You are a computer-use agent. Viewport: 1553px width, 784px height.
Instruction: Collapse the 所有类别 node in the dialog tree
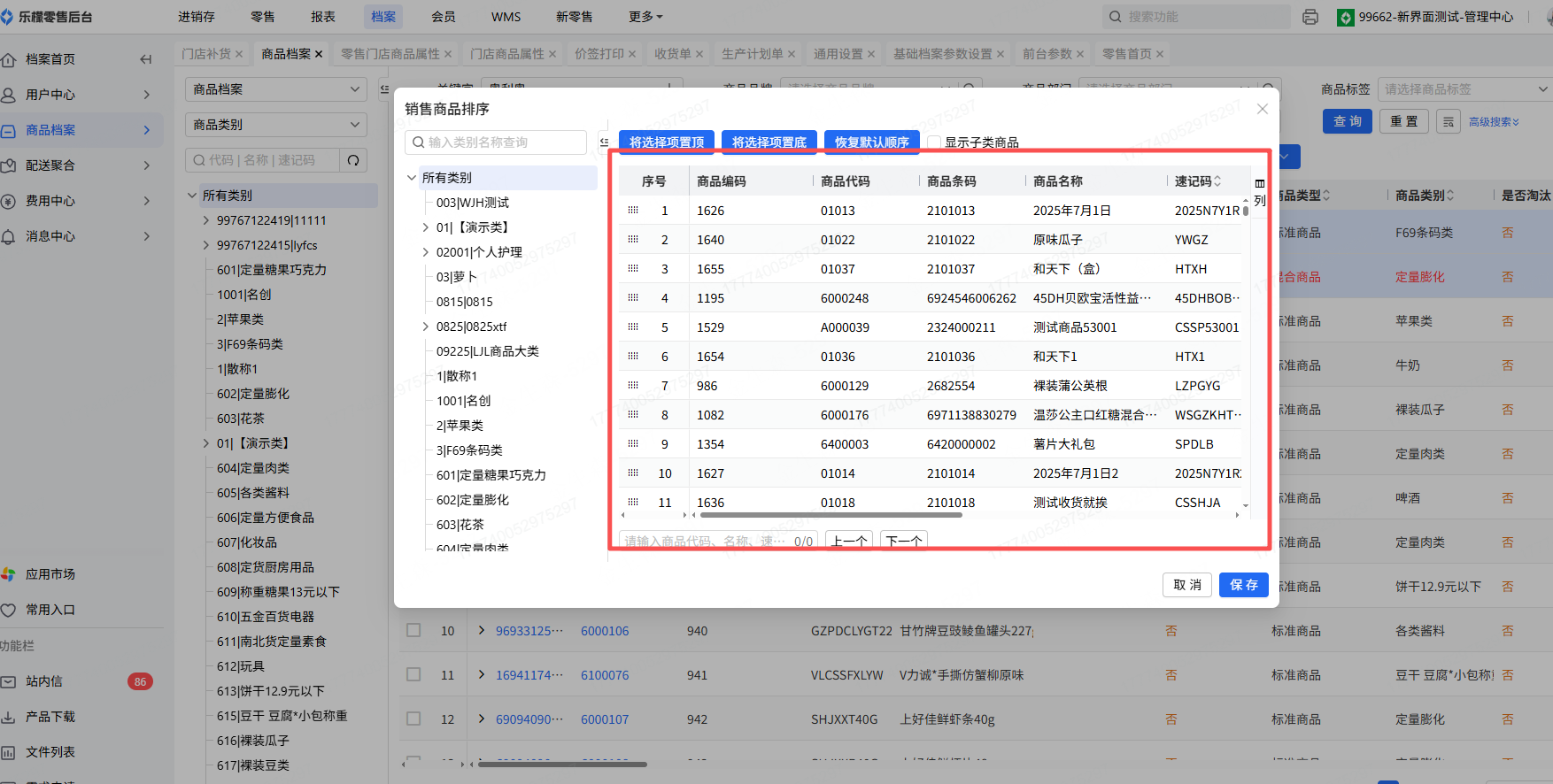412,178
